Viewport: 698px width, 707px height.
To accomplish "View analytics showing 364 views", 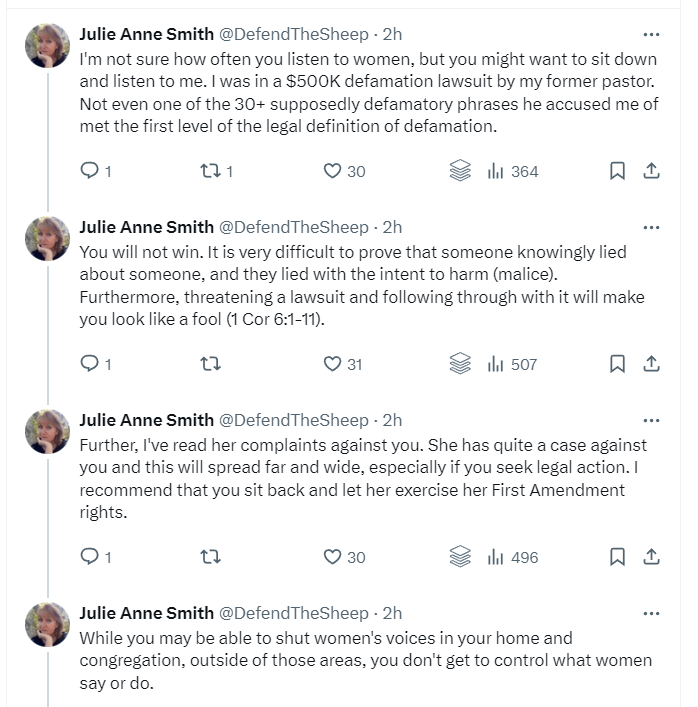I will [x=511, y=171].
